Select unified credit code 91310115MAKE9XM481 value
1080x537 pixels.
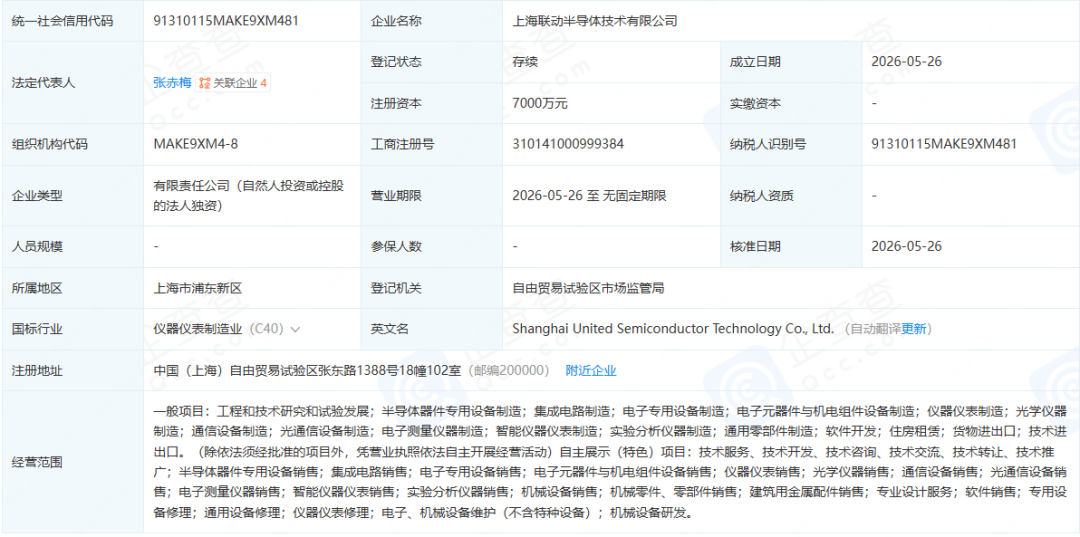(226, 21)
